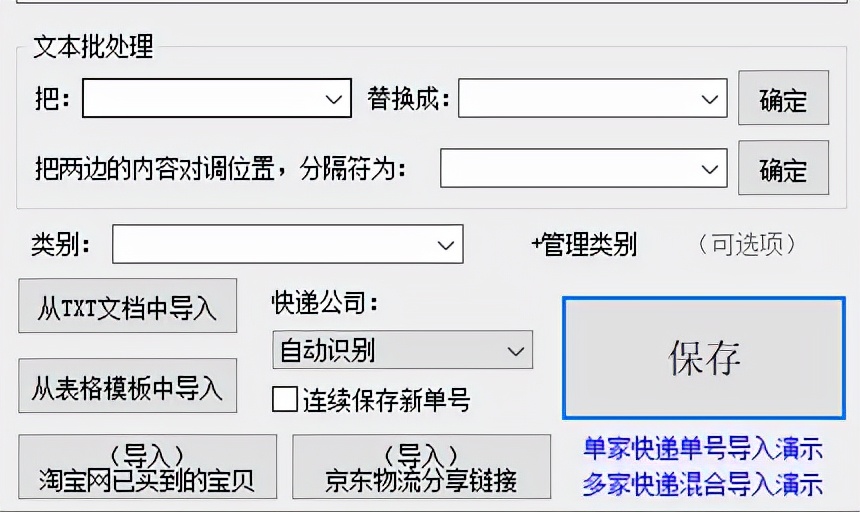The image size is (860, 512).
Task: Focus the 分隔符为 input field
Action: point(570,168)
